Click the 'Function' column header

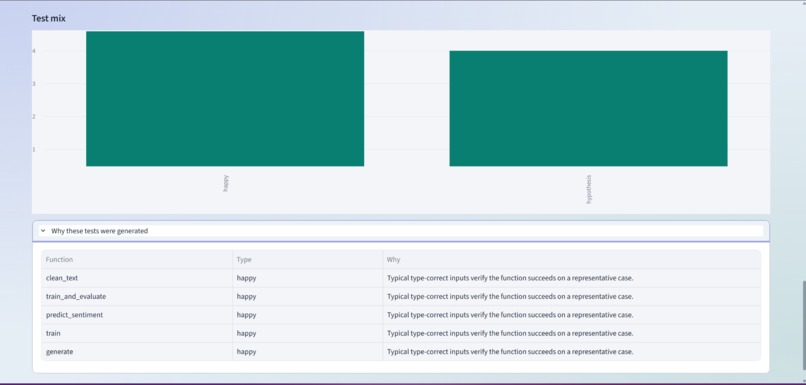(x=137, y=260)
